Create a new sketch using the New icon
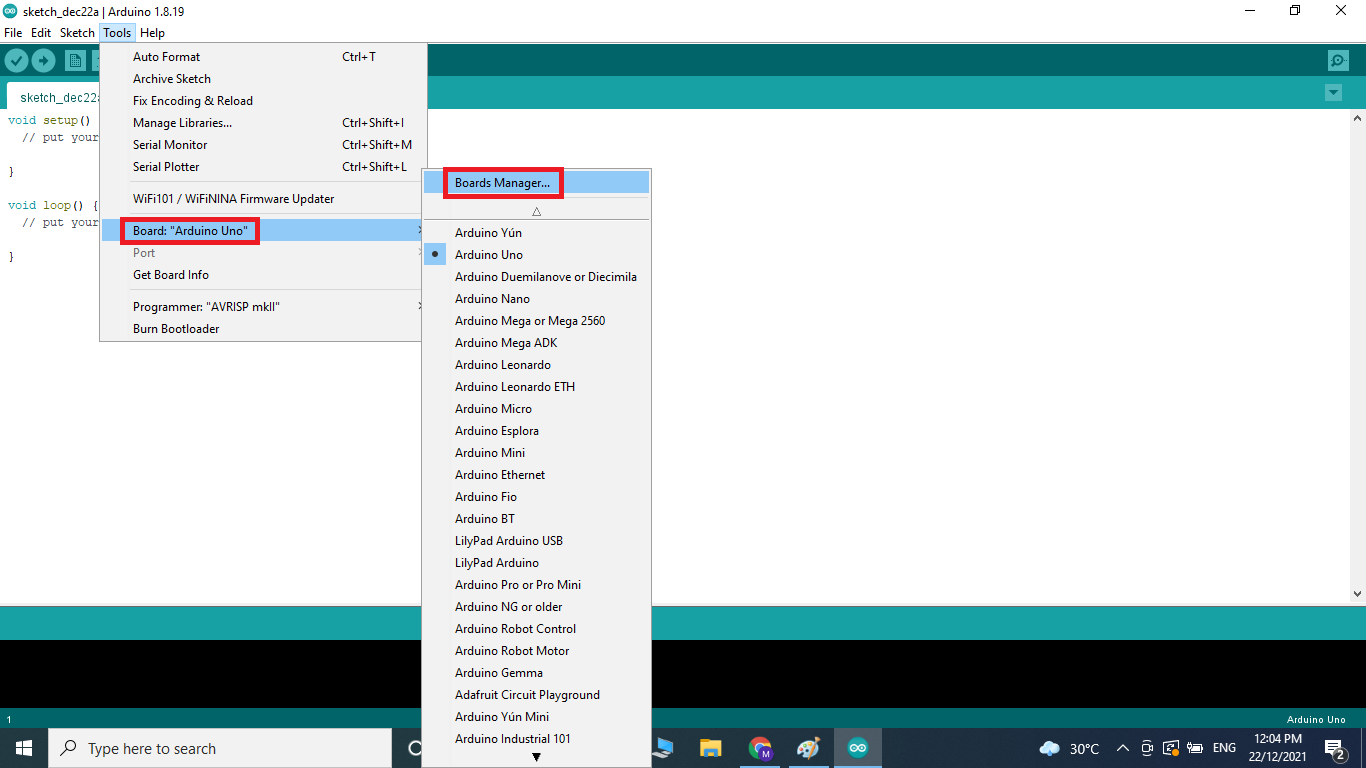The width and height of the screenshot is (1366, 768). click(75, 60)
